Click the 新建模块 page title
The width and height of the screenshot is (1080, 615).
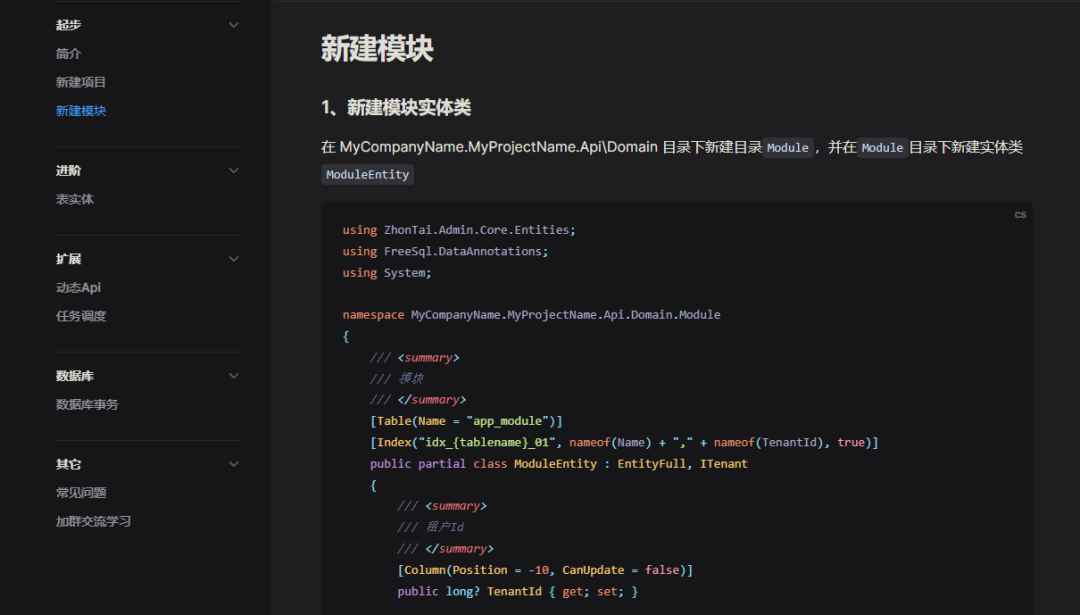pos(377,49)
